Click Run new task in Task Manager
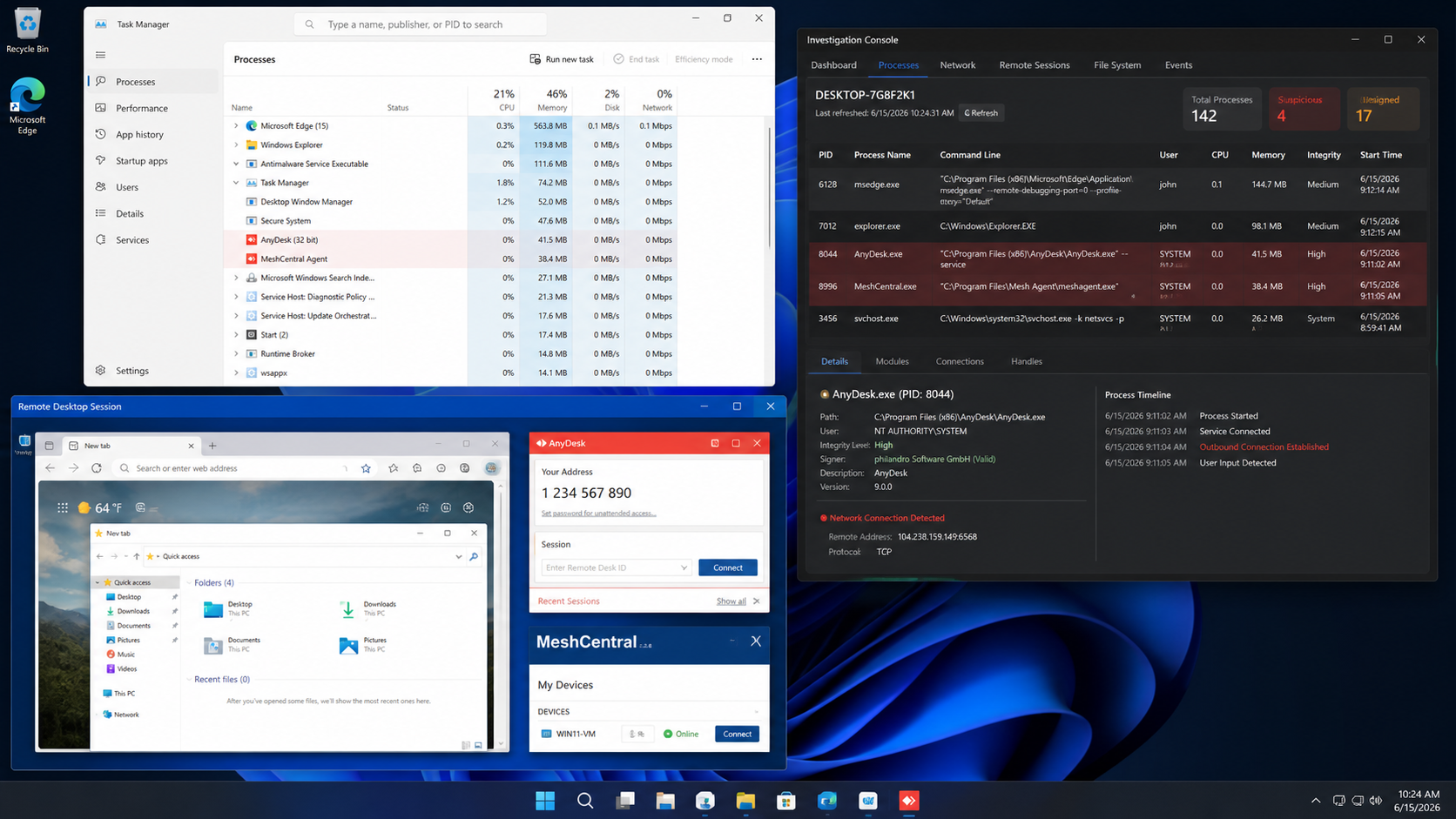Image resolution: width=1456 pixels, height=819 pixels. coord(562,59)
